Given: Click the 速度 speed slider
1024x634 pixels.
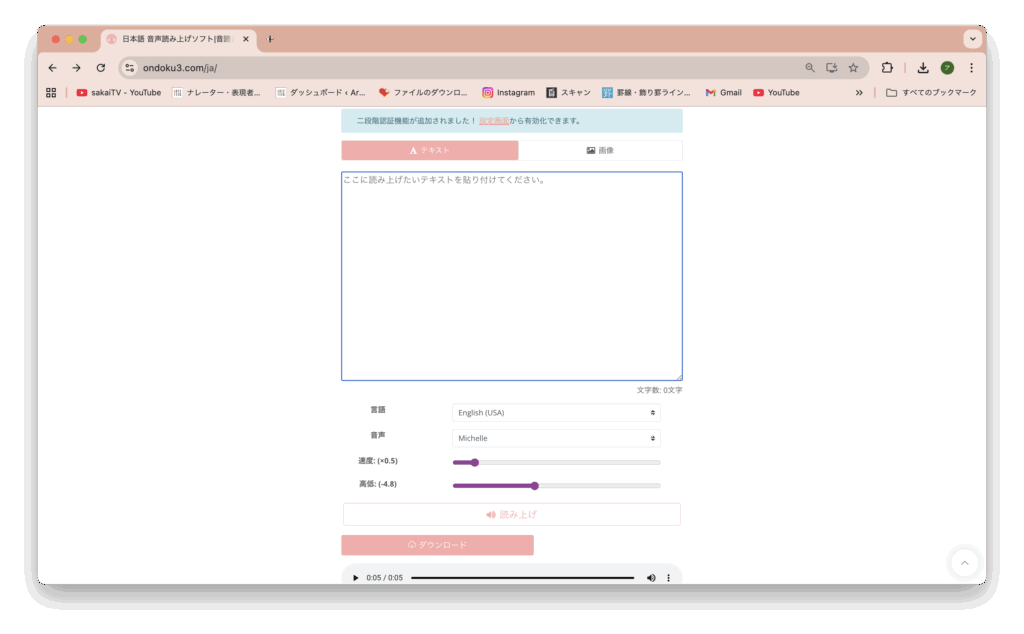Looking at the screenshot, I should point(556,462).
